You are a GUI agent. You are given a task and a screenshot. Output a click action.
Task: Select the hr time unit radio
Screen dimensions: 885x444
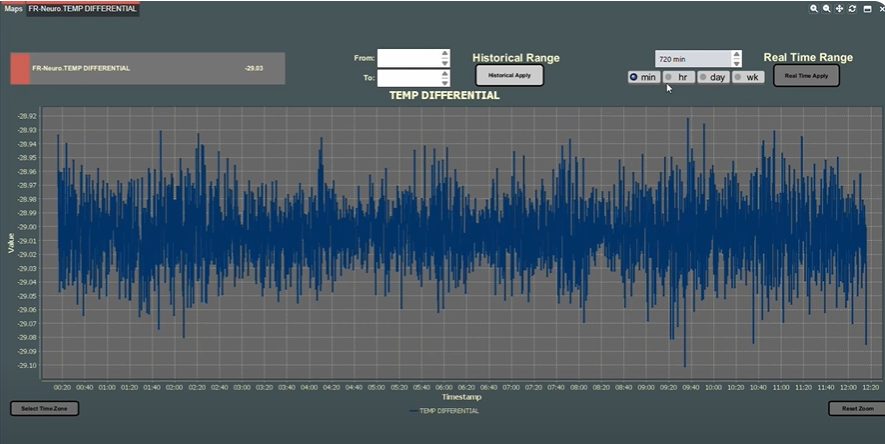click(x=669, y=77)
